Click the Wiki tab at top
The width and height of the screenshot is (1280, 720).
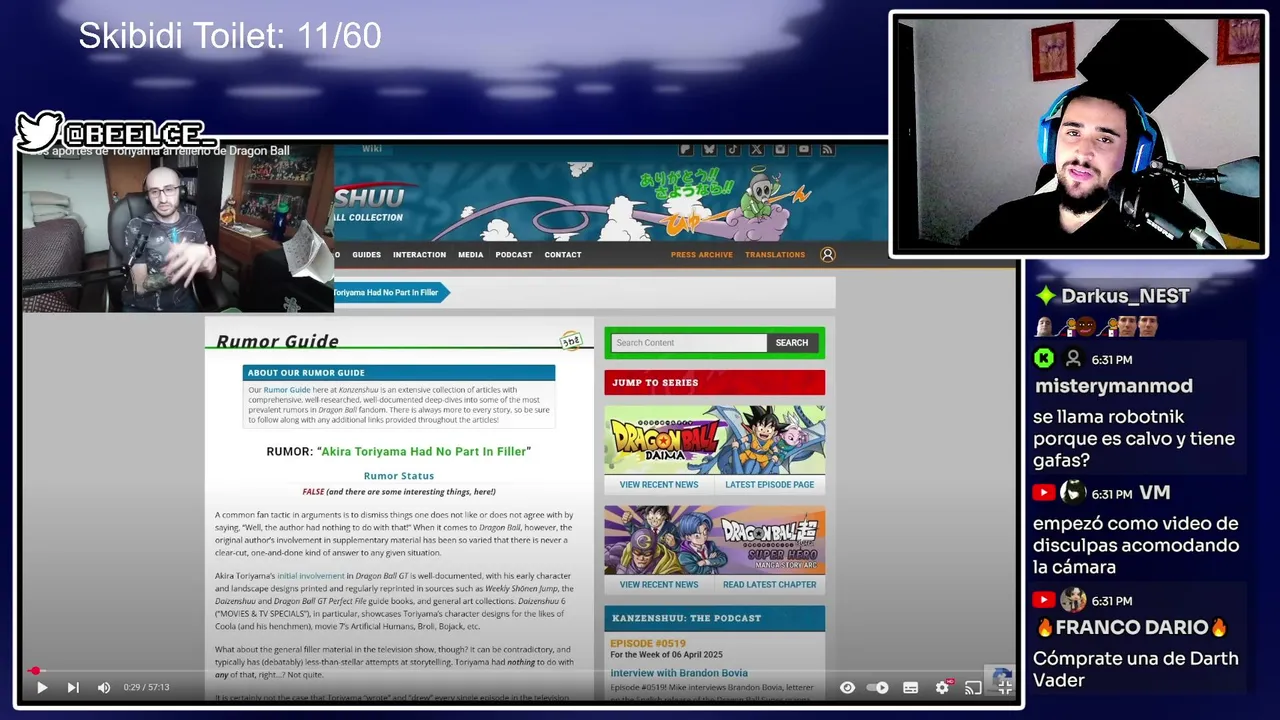(x=372, y=149)
